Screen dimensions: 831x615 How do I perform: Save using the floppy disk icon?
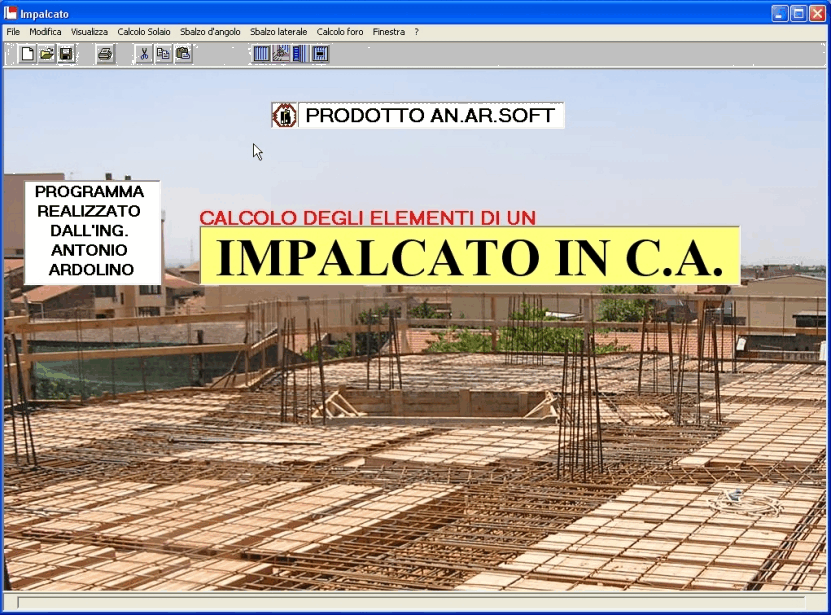(65, 54)
